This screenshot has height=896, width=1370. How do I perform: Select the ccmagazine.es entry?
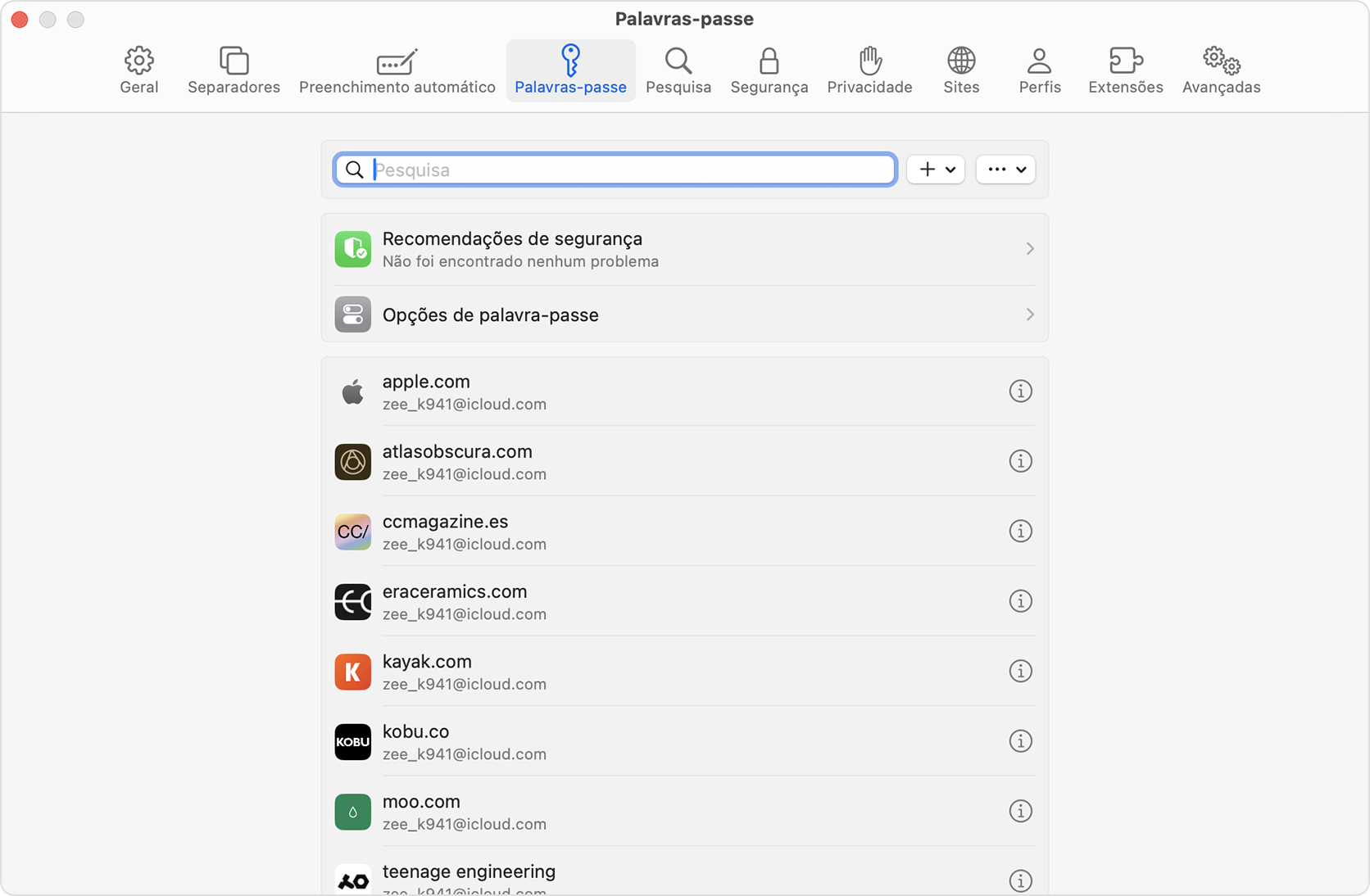685,532
